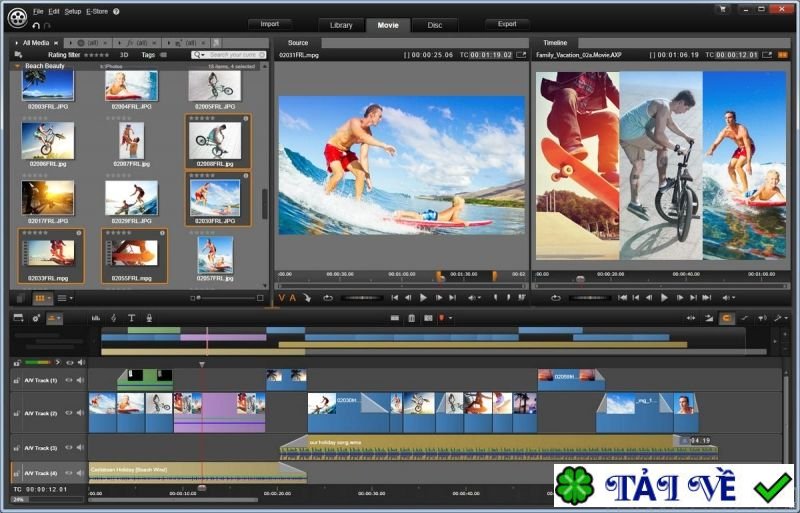Collapse the Beach Beauty folder group
This screenshot has width=800, height=513.
pos(17,66)
